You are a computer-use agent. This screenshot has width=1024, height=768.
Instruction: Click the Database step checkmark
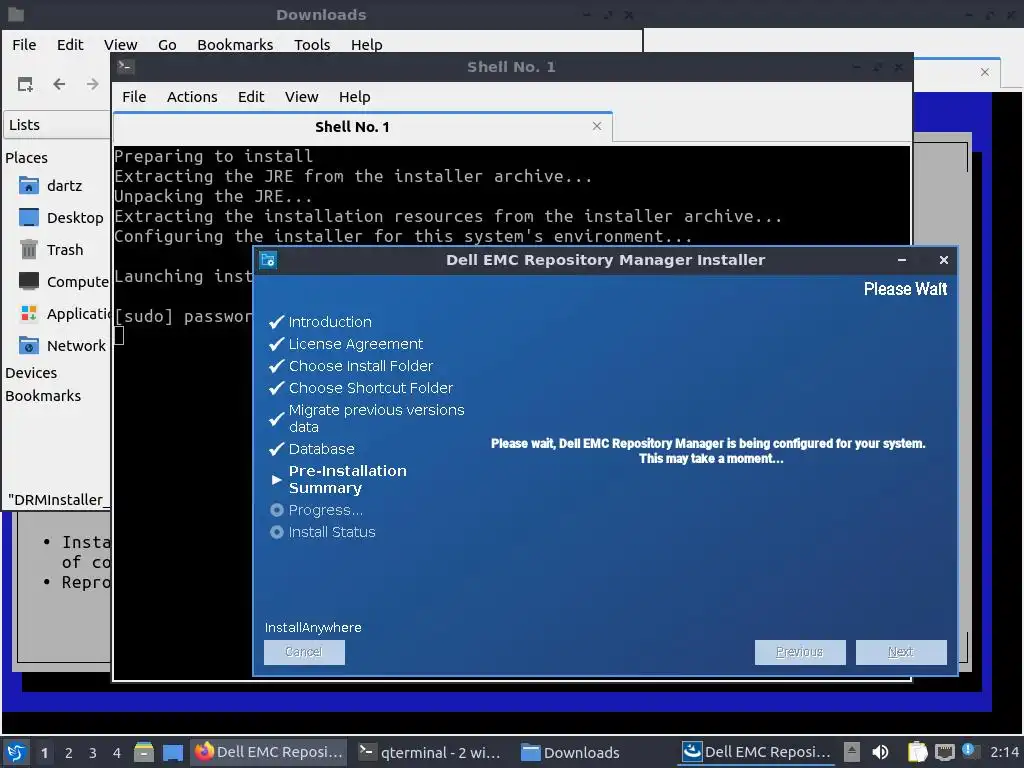[277, 449]
